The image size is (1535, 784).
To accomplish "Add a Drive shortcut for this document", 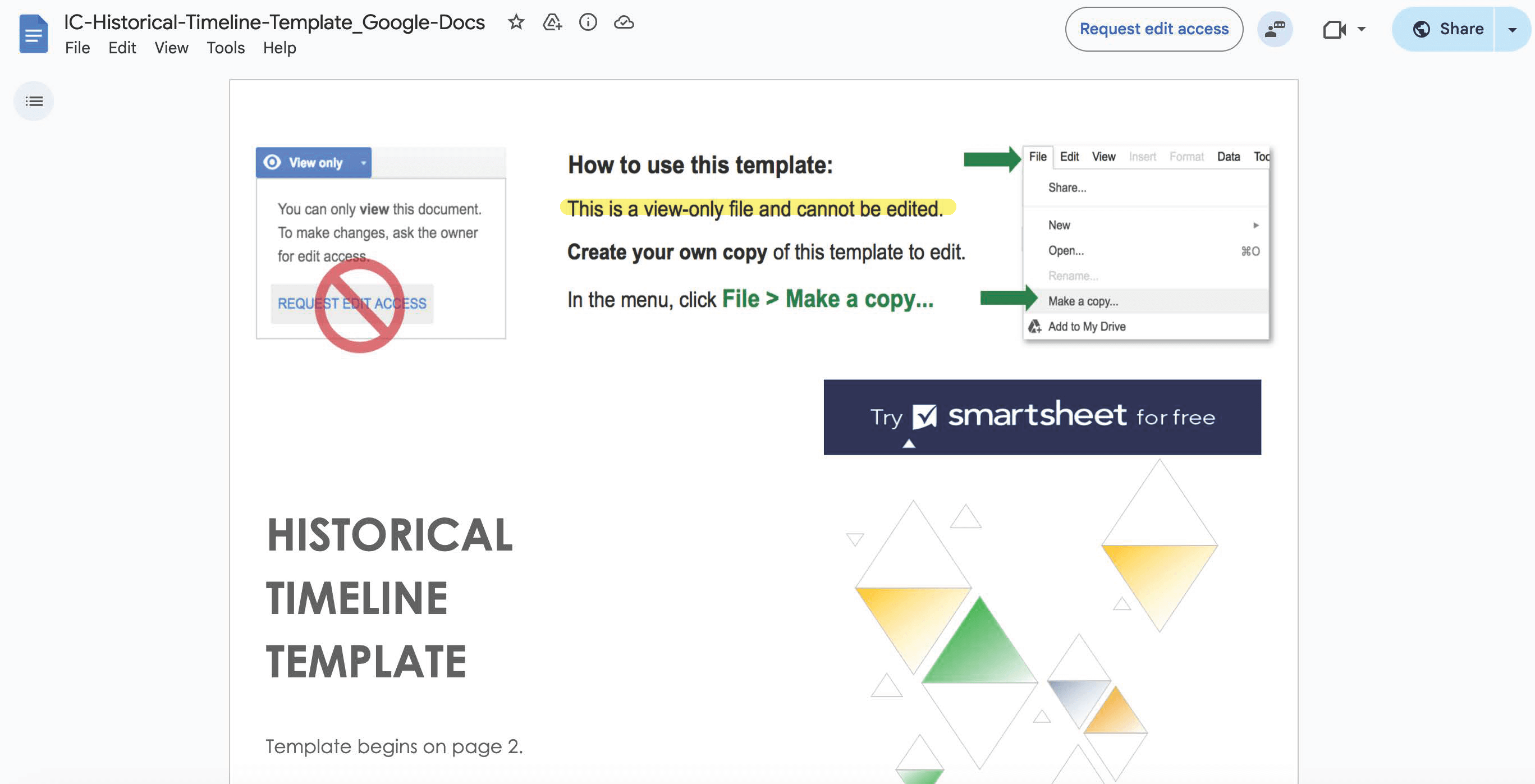I will pyautogui.click(x=552, y=22).
